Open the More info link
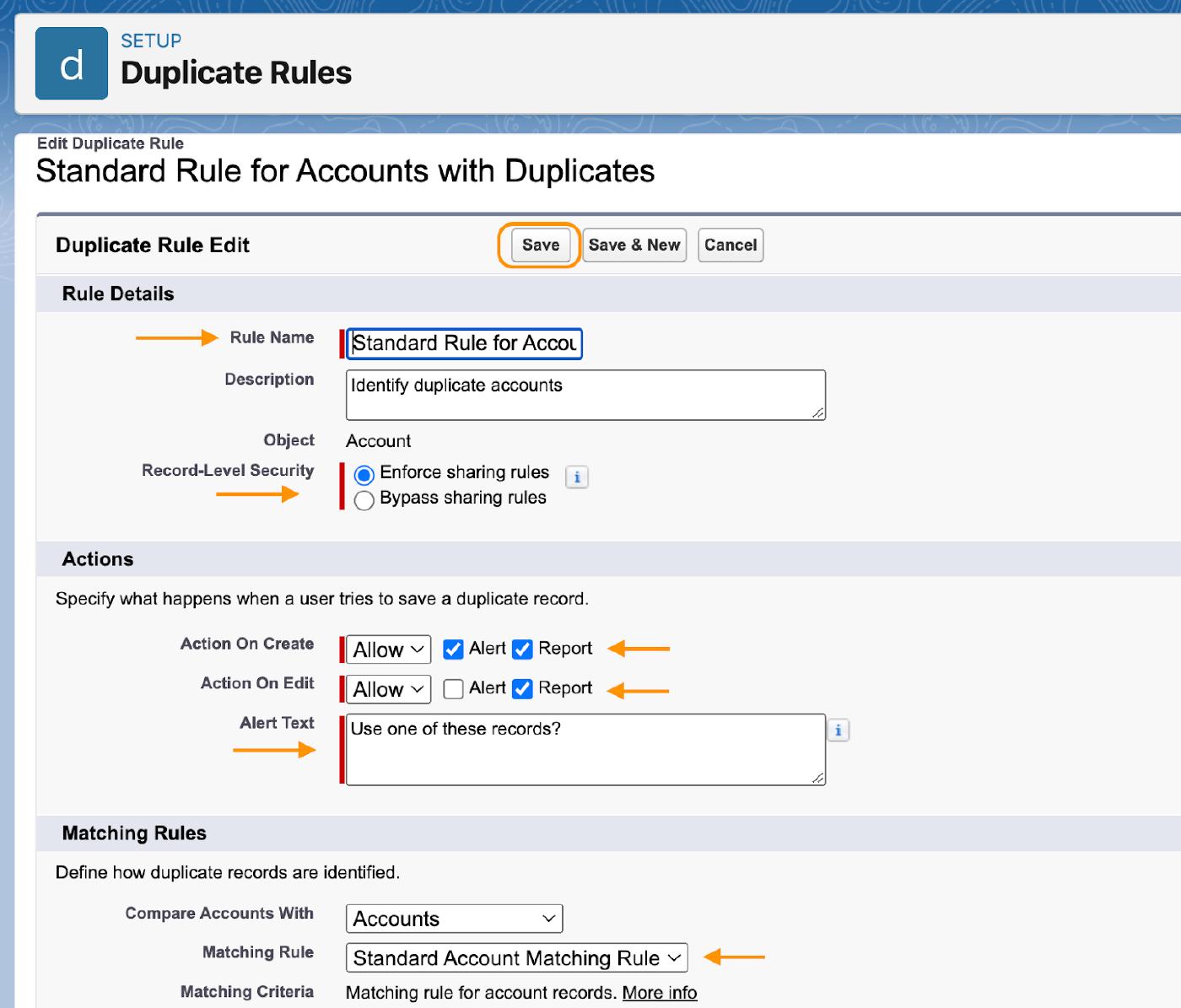This screenshot has height=1008, width=1181. pyautogui.click(x=660, y=993)
